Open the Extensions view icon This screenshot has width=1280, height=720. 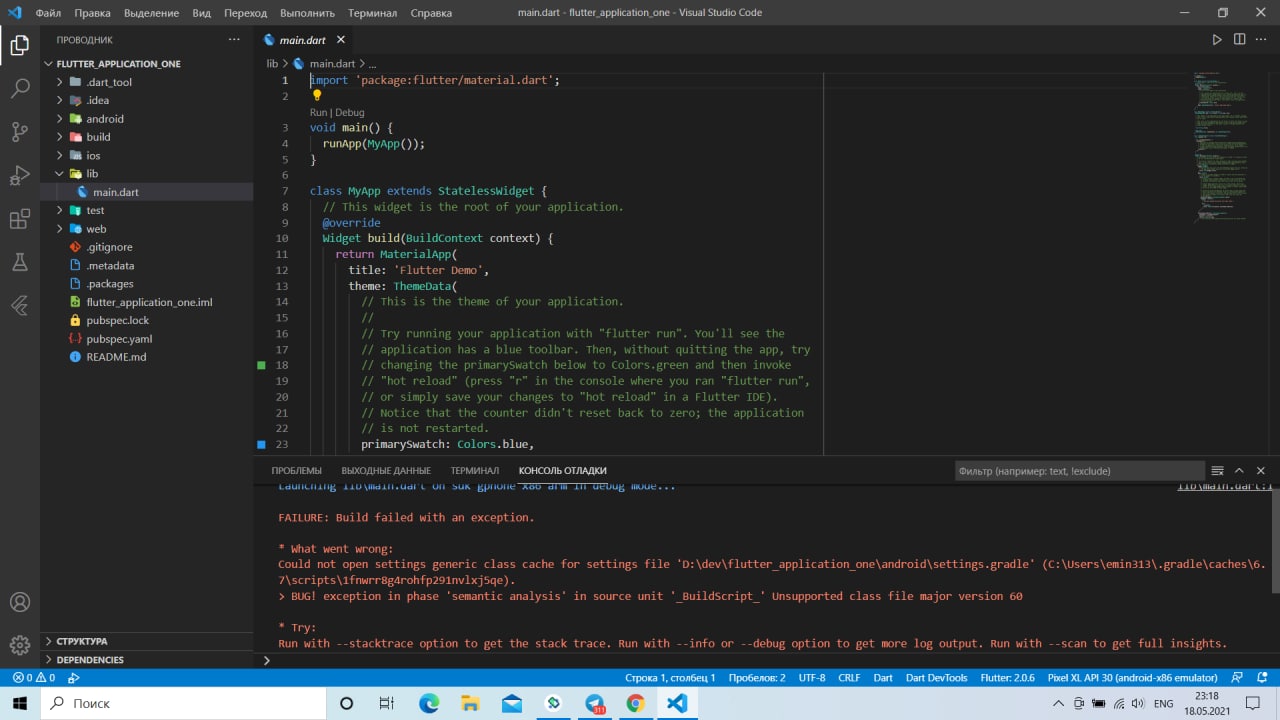click(x=20, y=219)
